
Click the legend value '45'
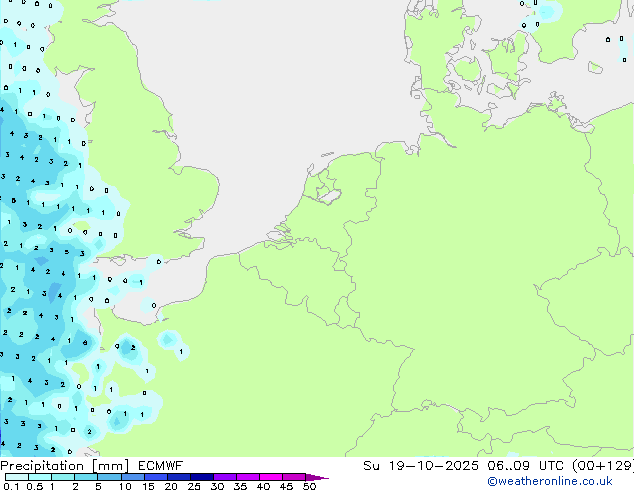286,486
